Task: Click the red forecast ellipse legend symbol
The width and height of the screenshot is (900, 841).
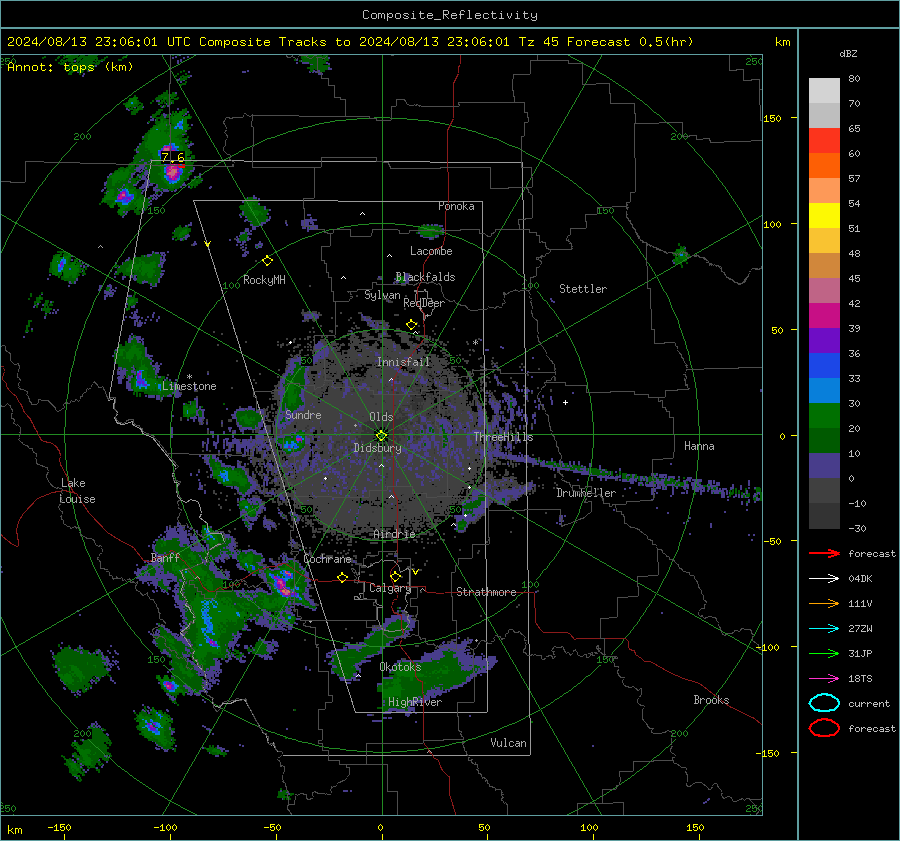Action: pos(824,728)
